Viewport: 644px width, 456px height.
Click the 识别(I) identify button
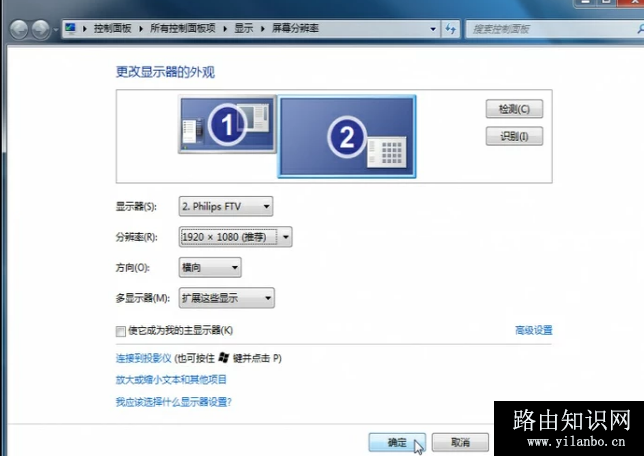click(x=514, y=136)
